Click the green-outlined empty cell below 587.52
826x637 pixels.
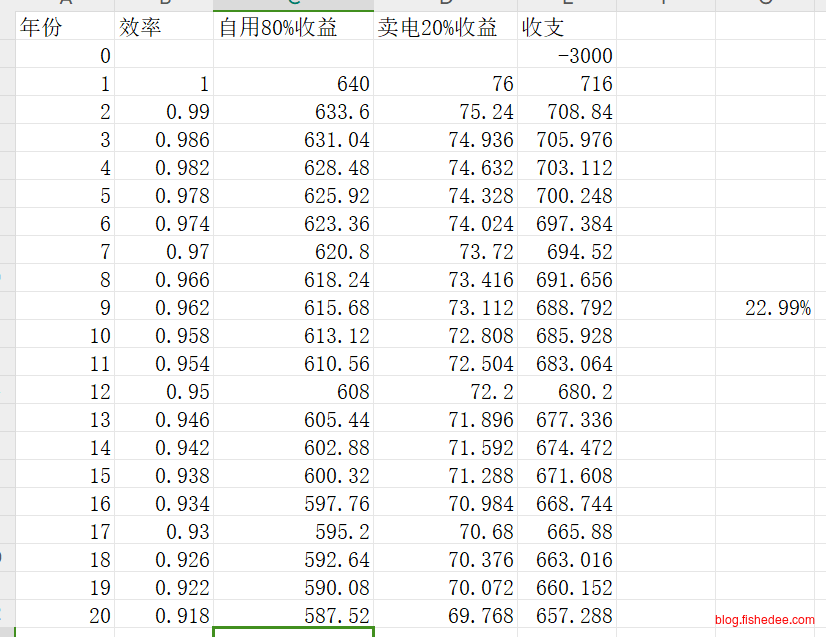(x=293, y=632)
